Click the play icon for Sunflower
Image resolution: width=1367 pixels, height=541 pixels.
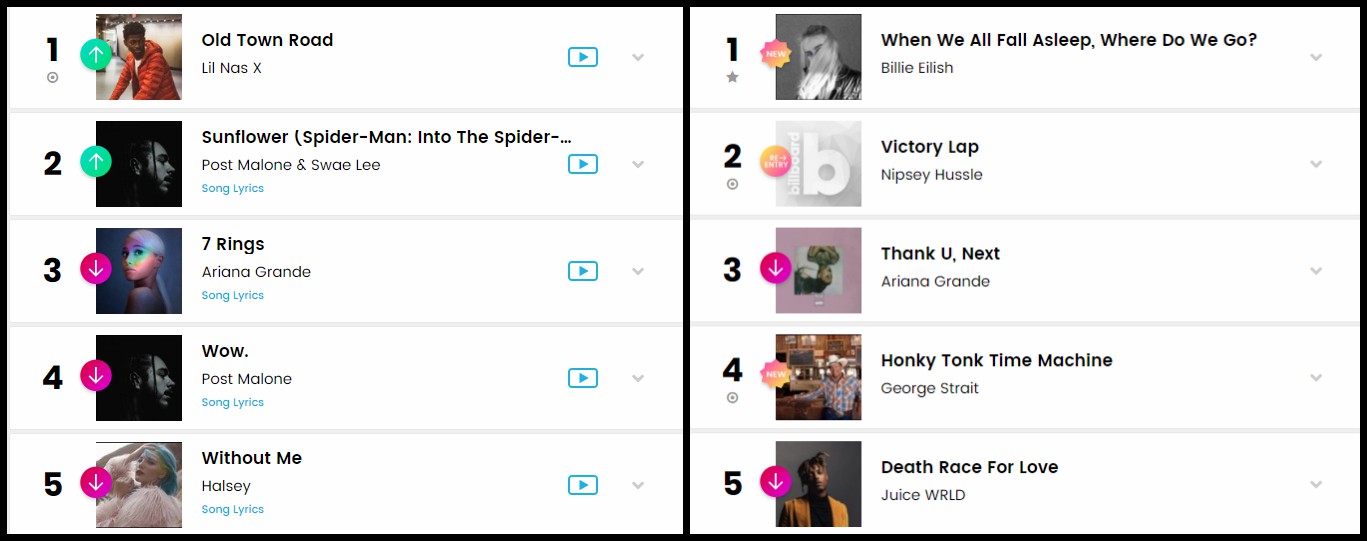pos(582,164)
